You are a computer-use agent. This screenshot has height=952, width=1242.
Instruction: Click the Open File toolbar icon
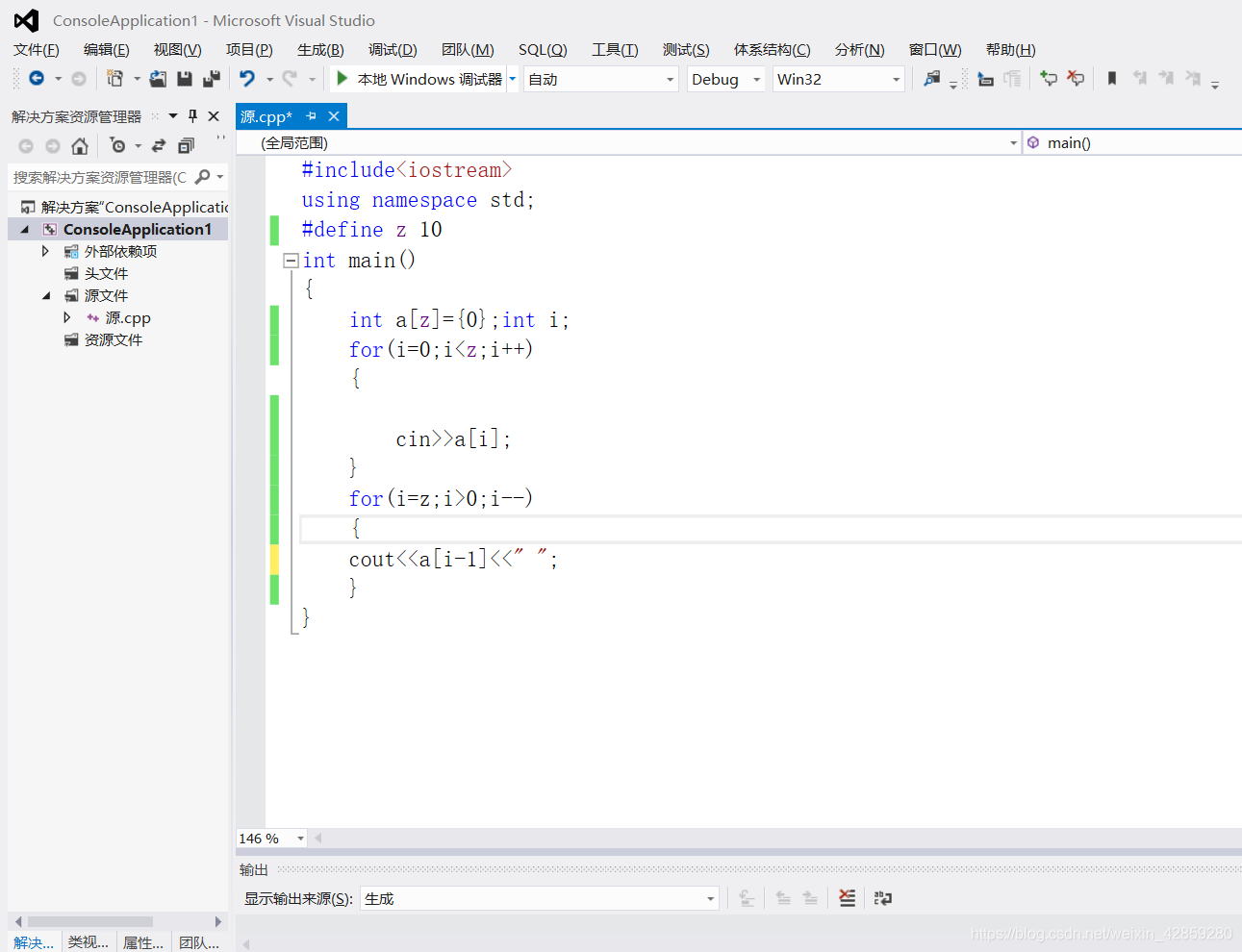click(158, 79)
